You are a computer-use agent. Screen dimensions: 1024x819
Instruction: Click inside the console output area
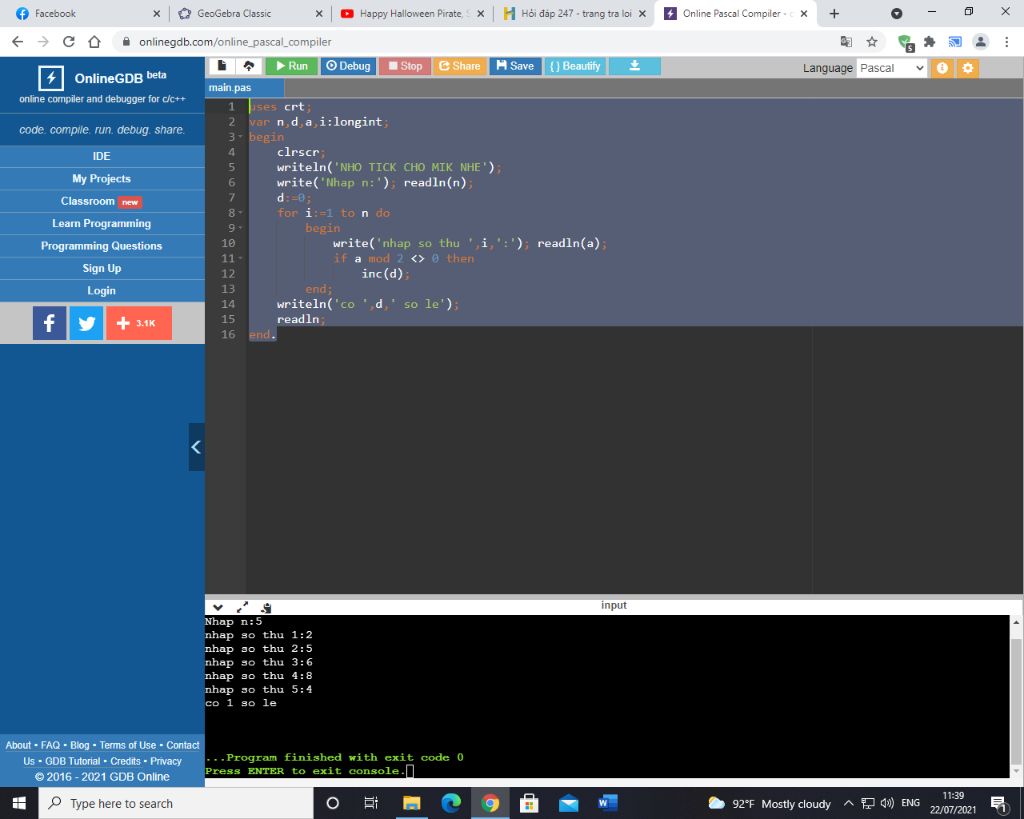click(x=607, y=696)
